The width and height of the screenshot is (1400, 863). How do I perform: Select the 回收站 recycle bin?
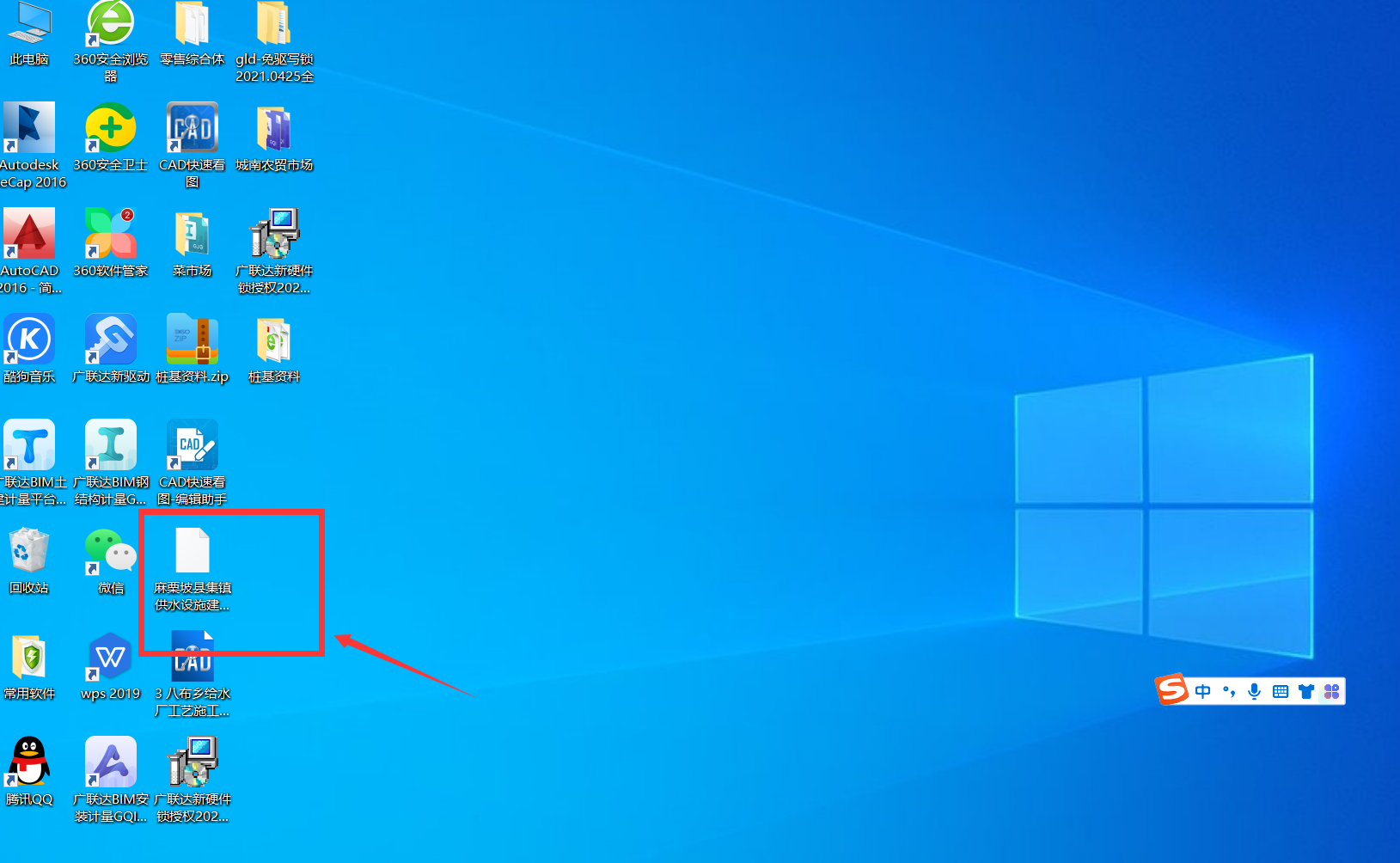[x=29, y=560]
